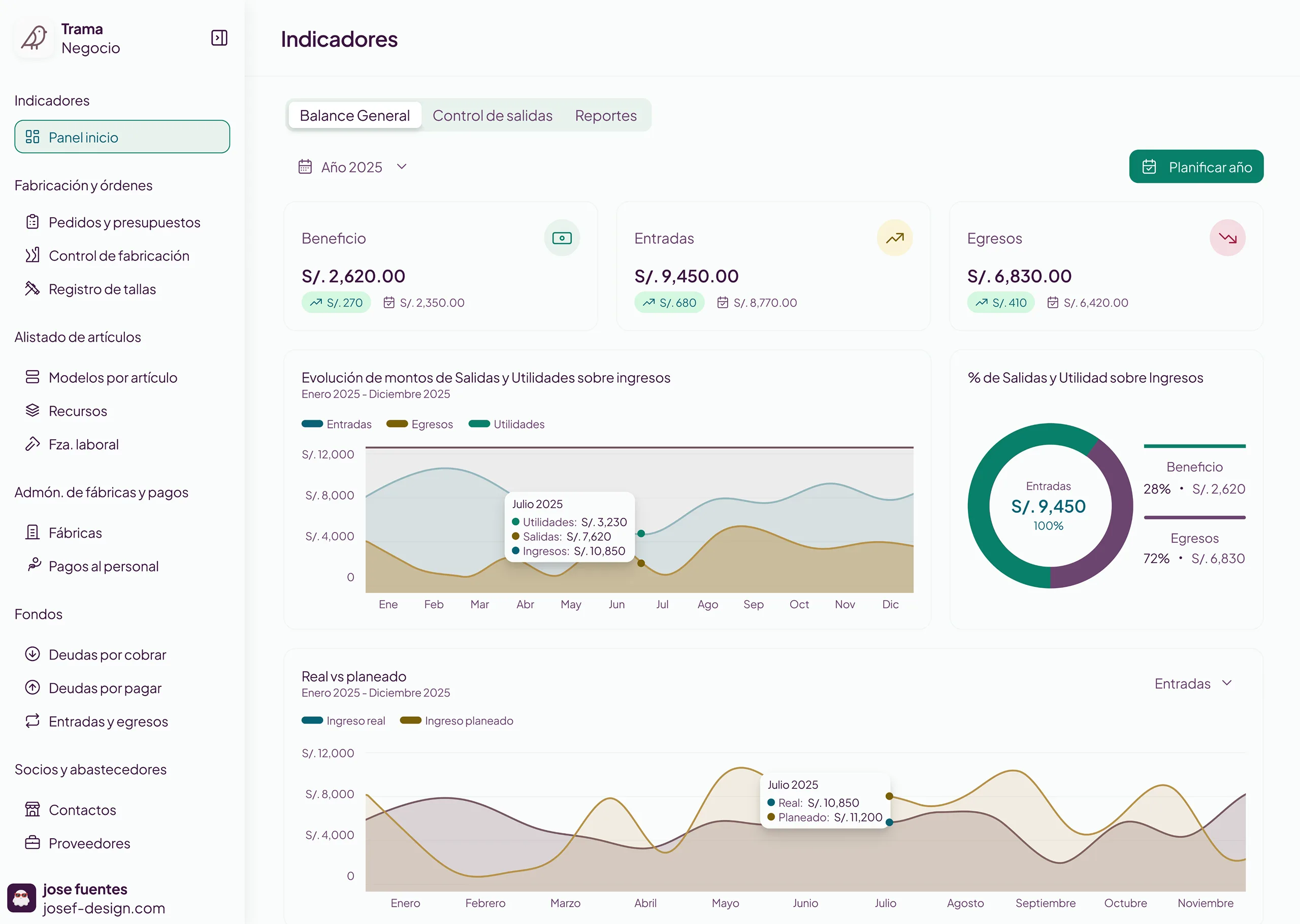Open Registro de tallas
The height and width of the screenshot is (924, 1300).
coord(90,289)
